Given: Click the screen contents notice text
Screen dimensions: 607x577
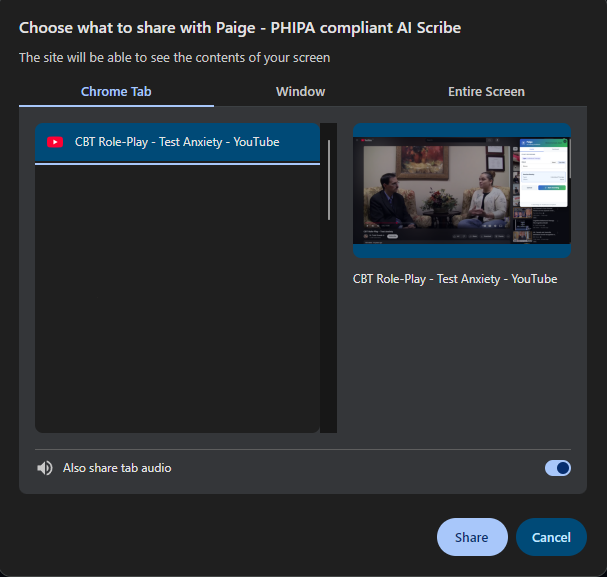Looking at the screenshot, I should point(174,58).
